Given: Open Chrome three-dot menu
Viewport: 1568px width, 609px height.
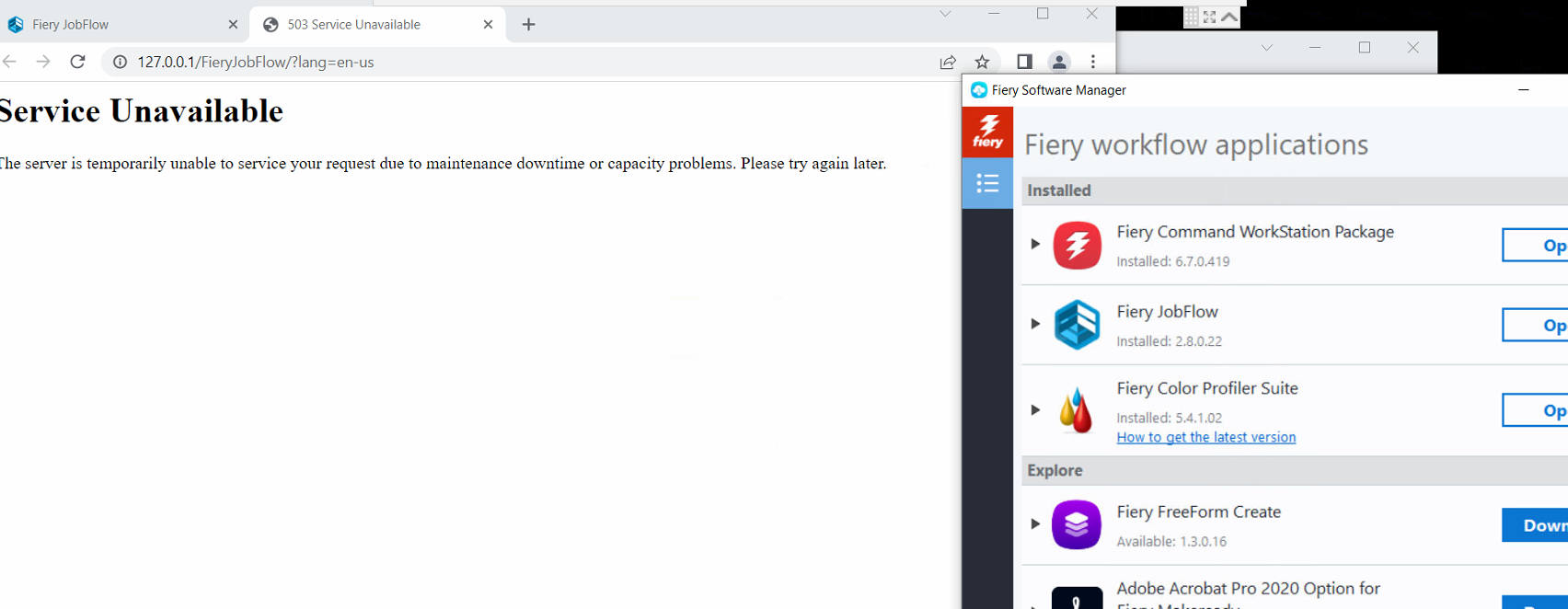Looking at the screenshot, I should tap(1093, 62).
